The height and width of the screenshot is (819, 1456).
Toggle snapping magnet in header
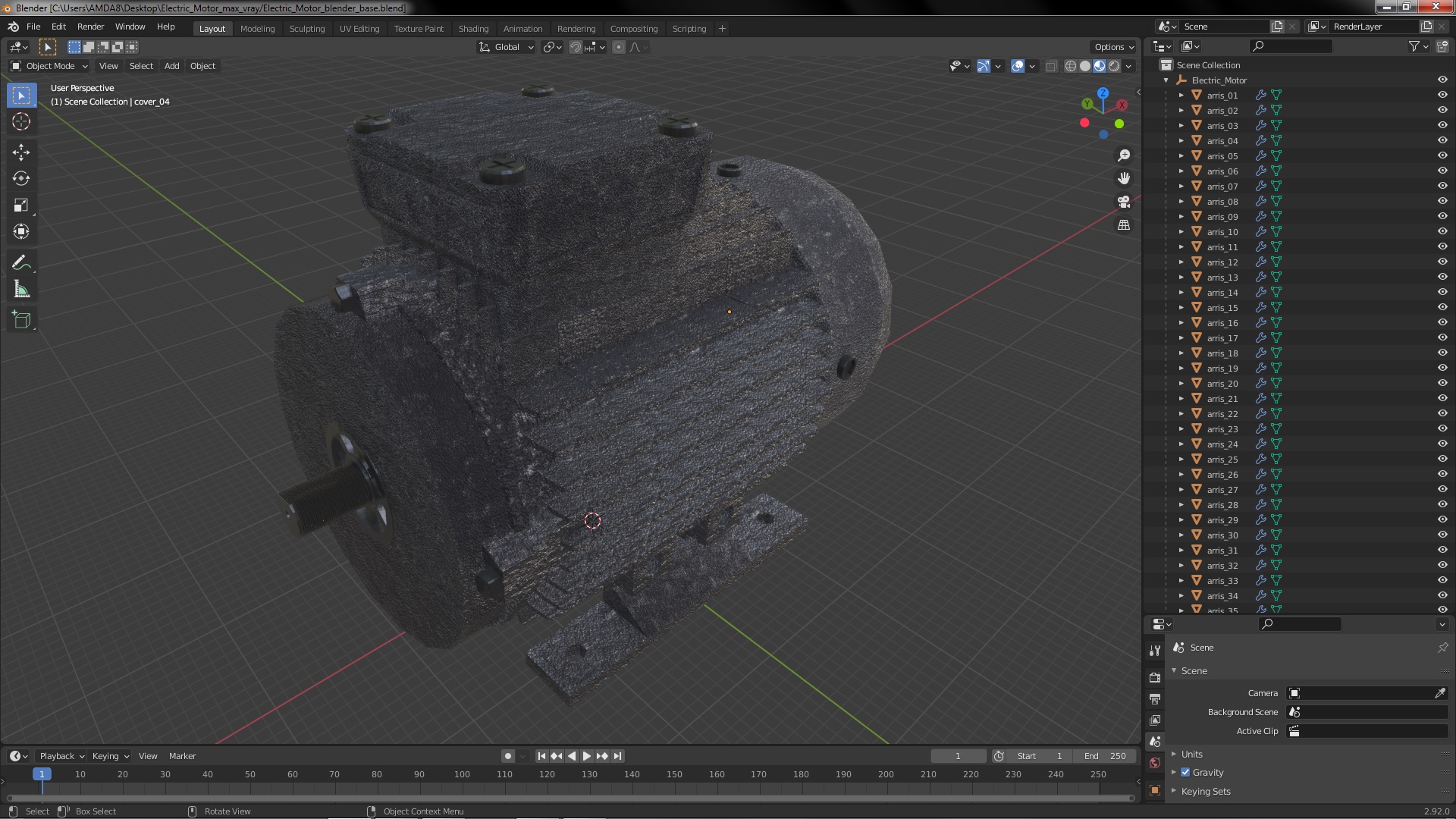pos(576,47)
